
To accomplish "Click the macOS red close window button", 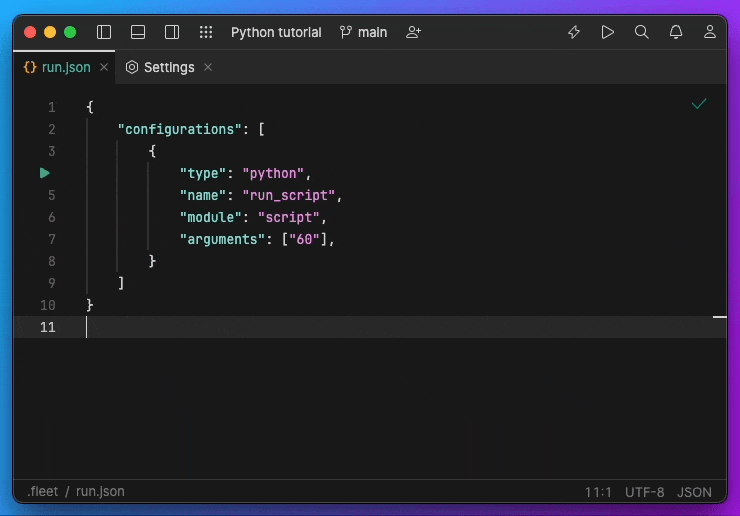I will (x=30, y=32).
